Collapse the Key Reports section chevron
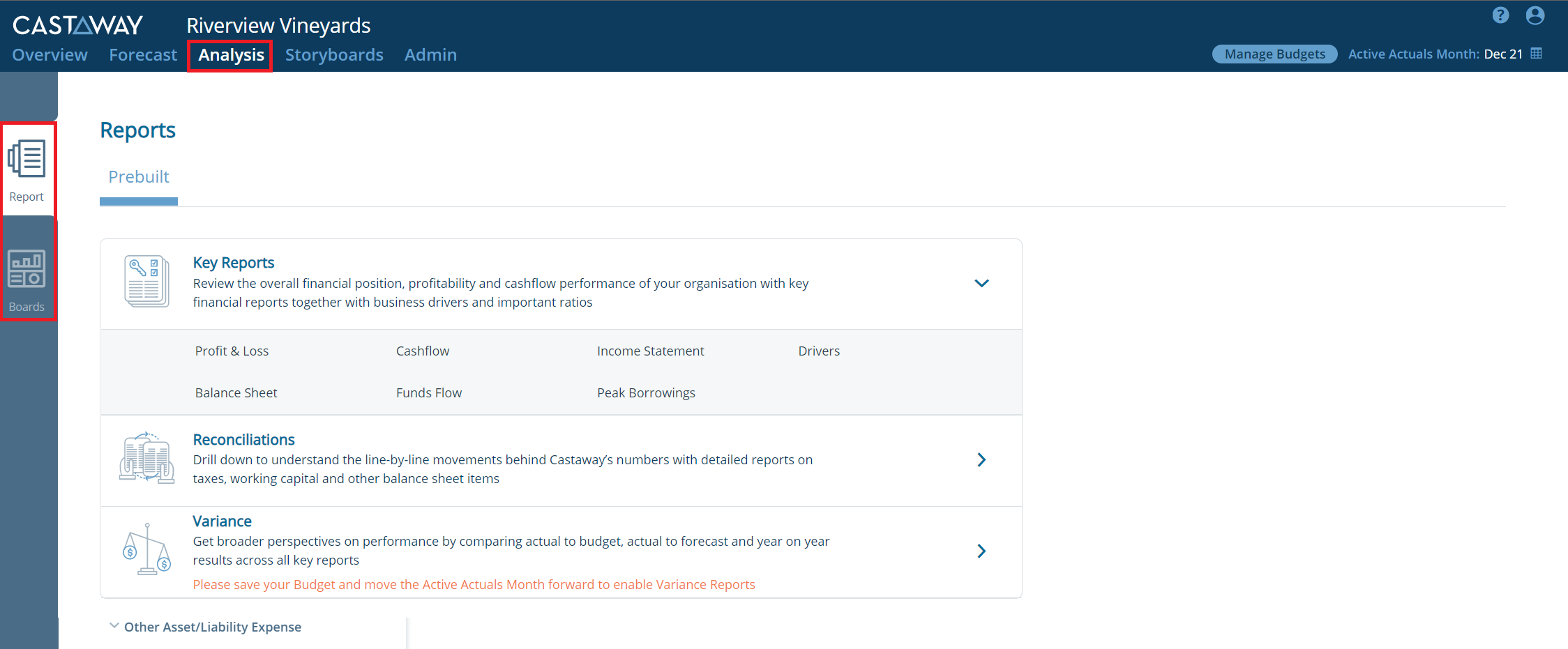This screenshot has width=1568, height=649. [981, 283]
